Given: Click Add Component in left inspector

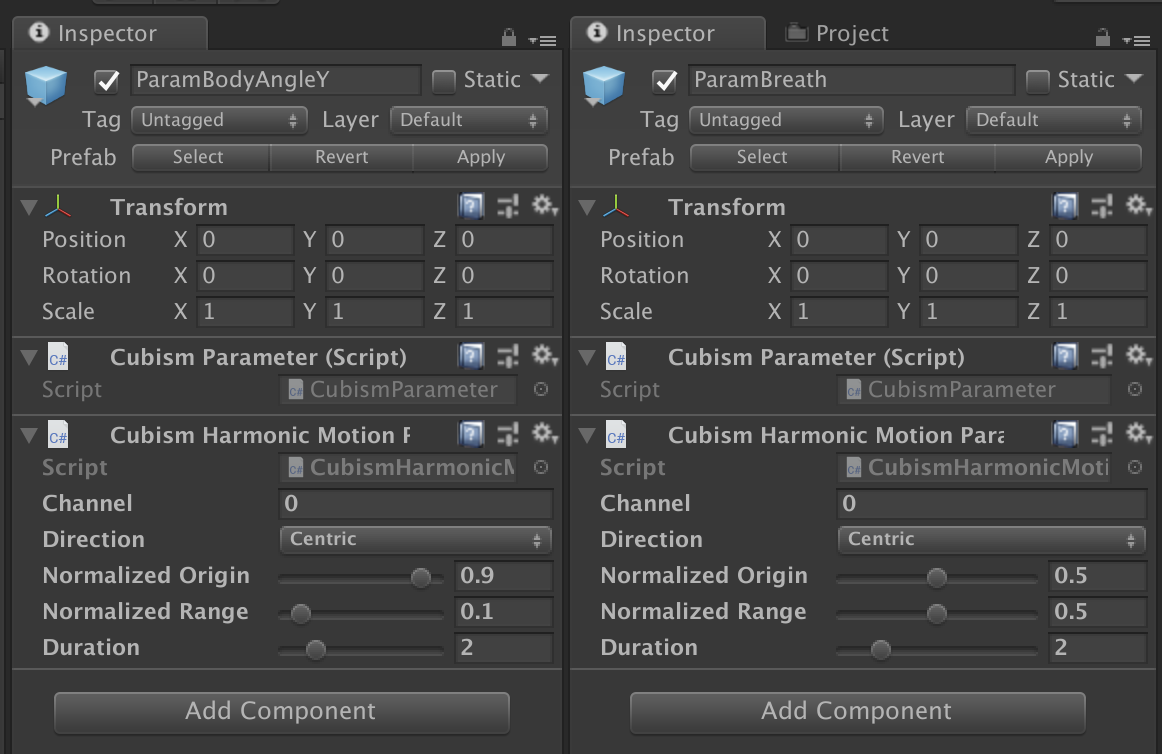Looking at the screenshot, I should click(281, 712).
